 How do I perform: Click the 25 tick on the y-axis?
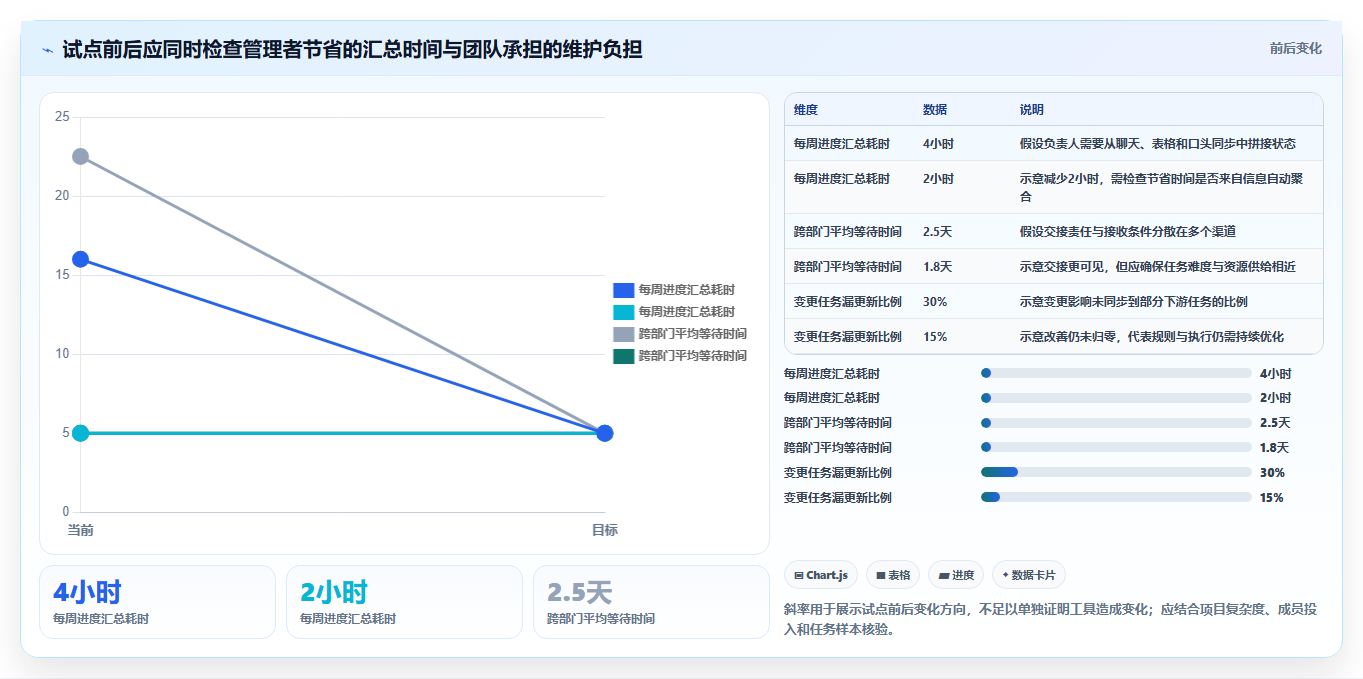[x=62, y=117]
